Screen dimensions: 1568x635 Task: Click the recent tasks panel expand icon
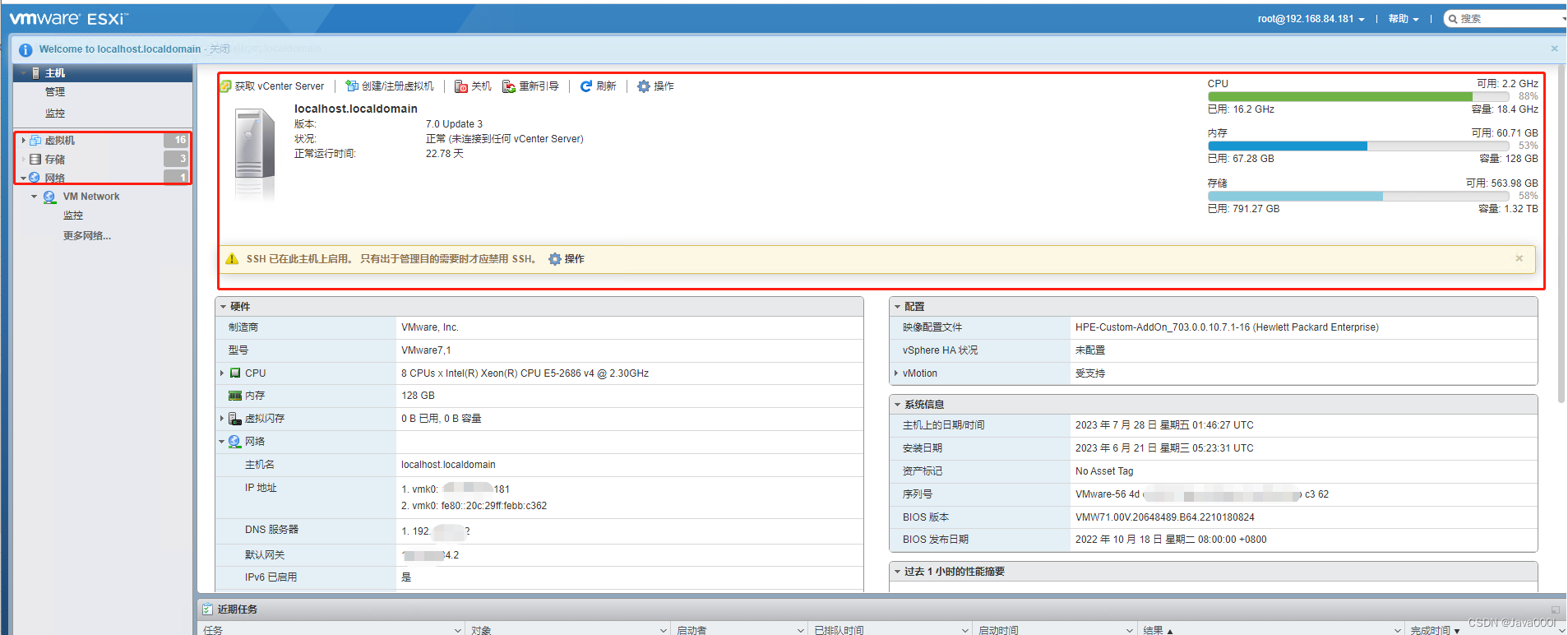pos(1555,610)
